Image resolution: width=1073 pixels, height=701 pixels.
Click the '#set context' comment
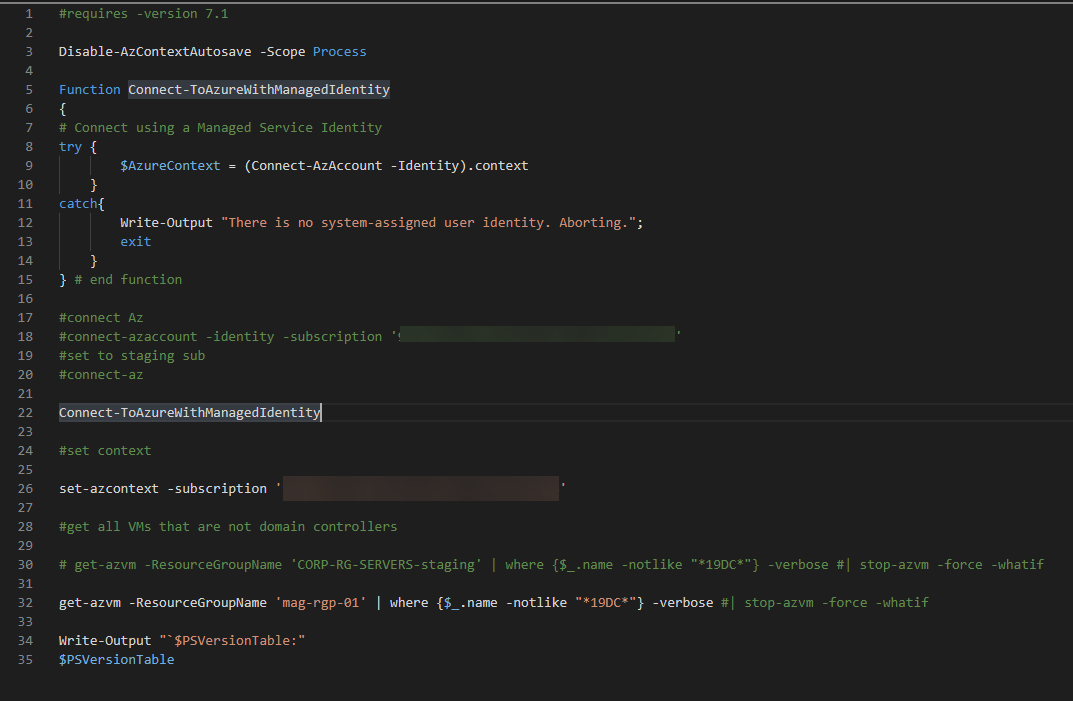(x=105, y=451)
